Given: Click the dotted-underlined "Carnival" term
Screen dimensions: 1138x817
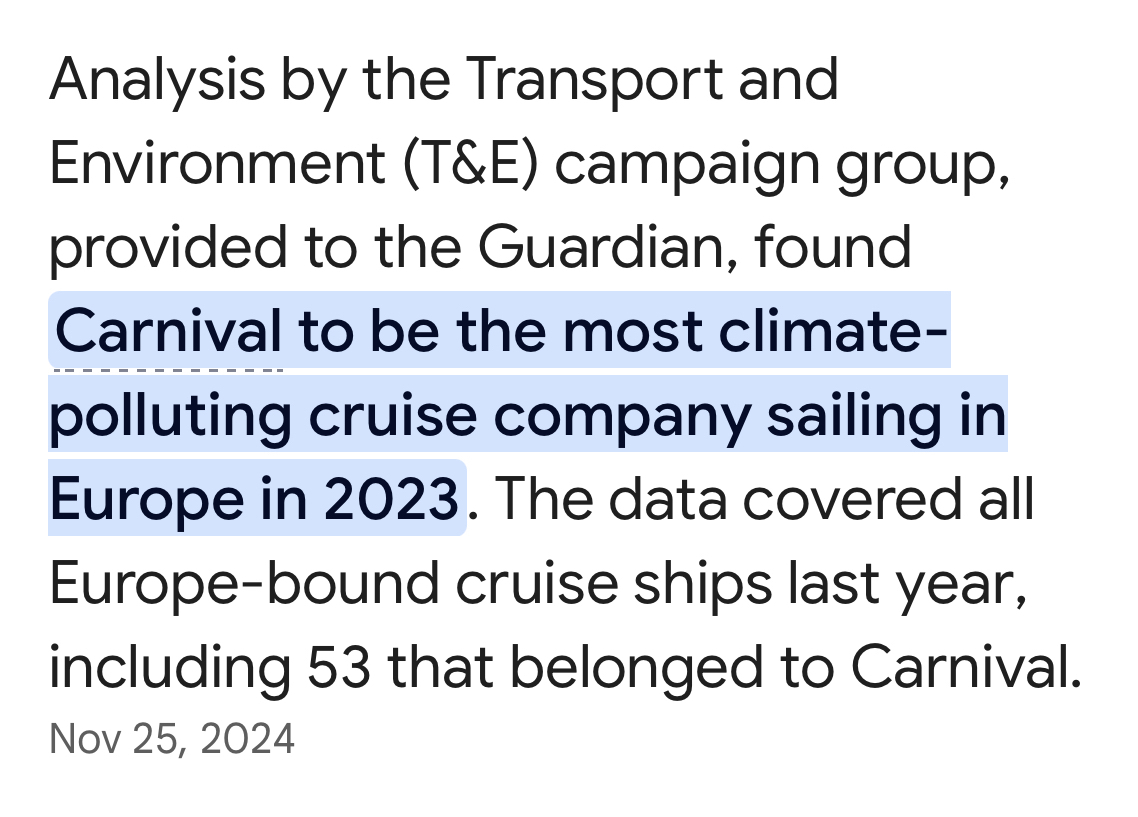Looking at the screenshot, I should coord(168,331).
